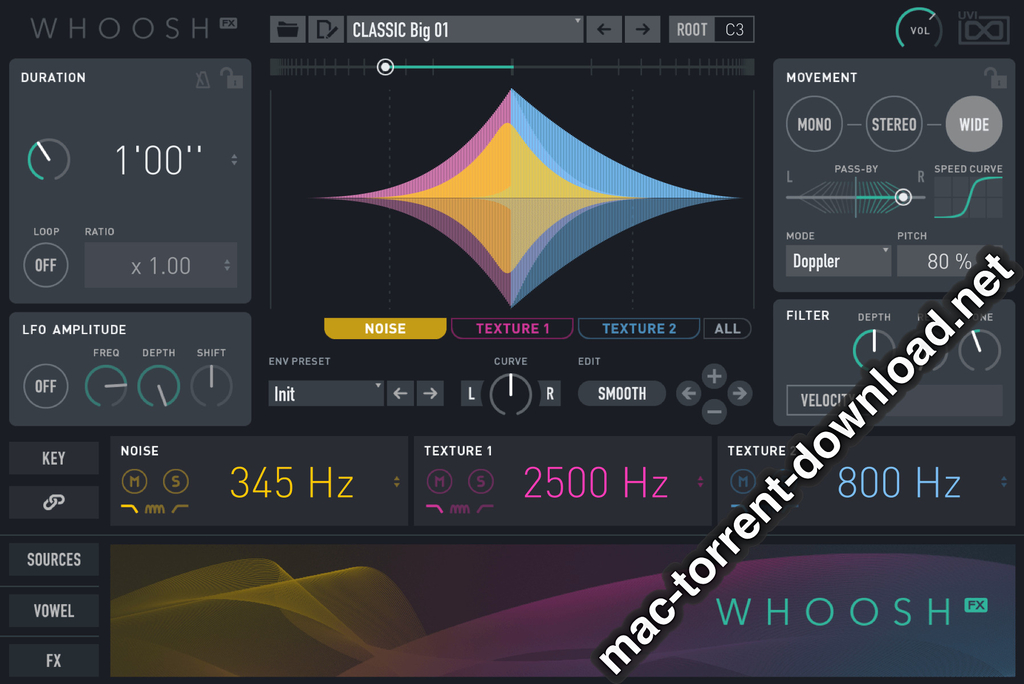Select Noise low-pass filter shape icon
The image size is (1024, 684).
pyautogui.click(x=129, y=508)
